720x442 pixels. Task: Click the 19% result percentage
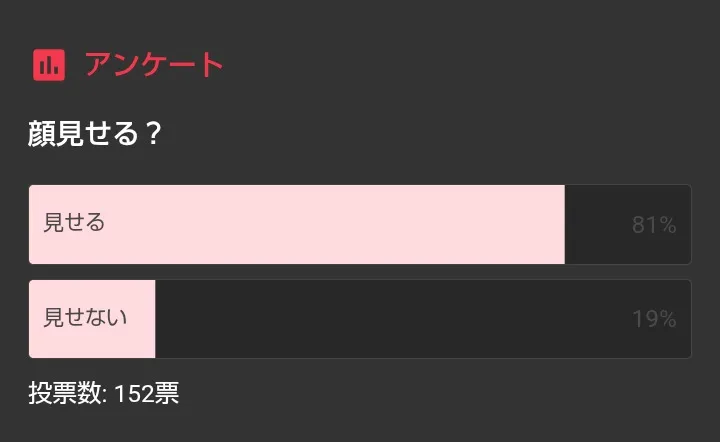pyautogui.click(x=654, y=319)
